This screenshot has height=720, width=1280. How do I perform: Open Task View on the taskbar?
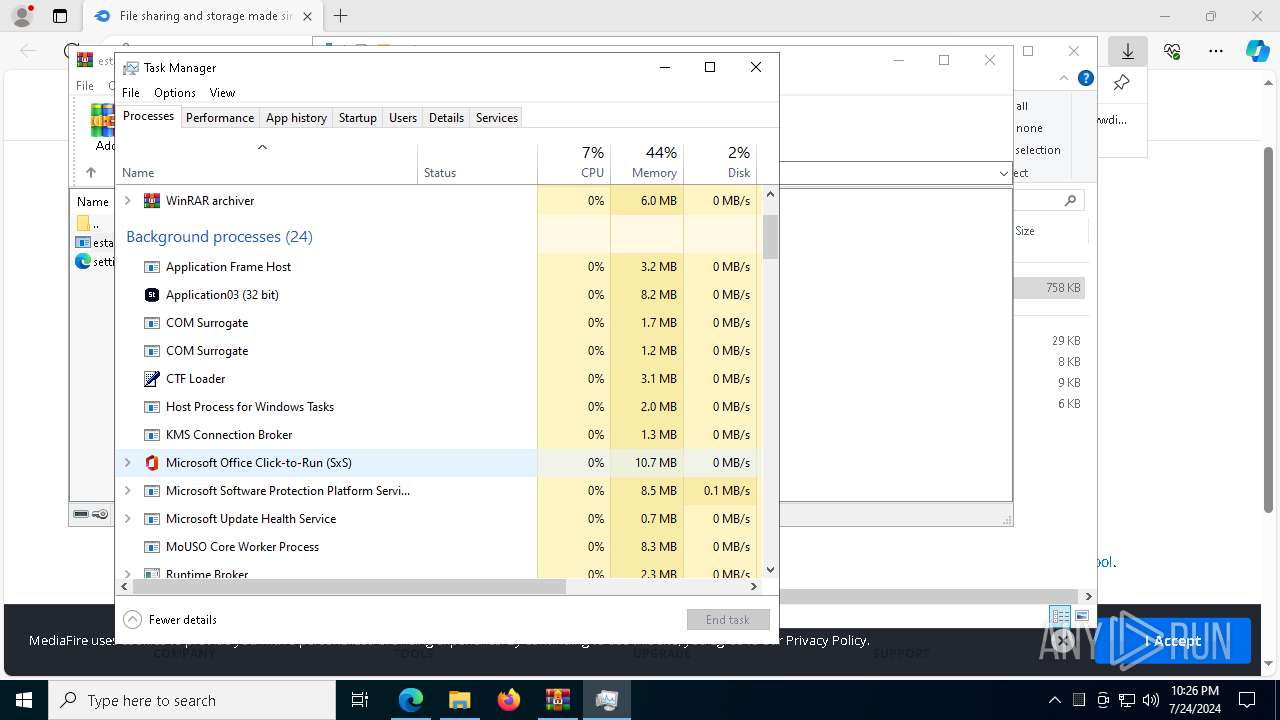[x=361, y=700]
